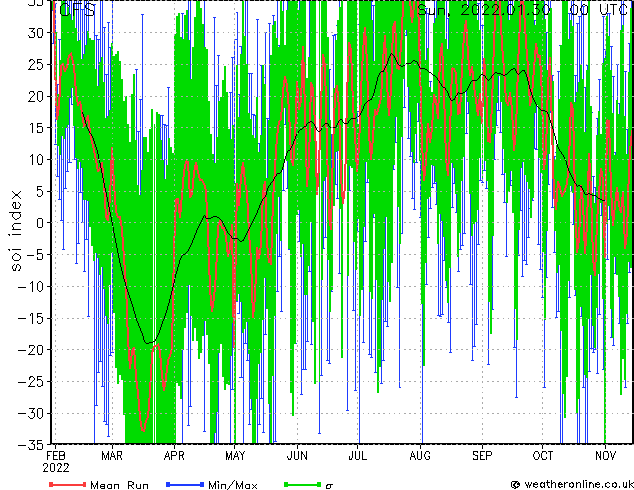Click the green sigma legend line

tap(302, 484)
